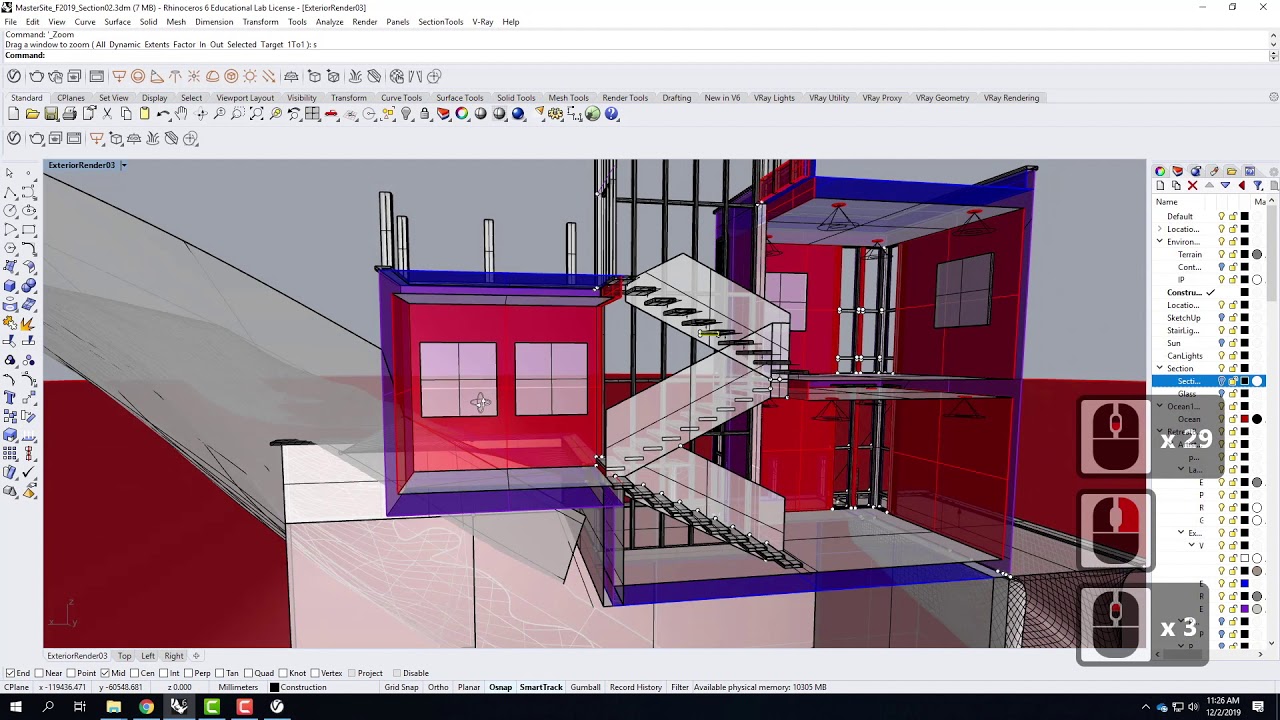
Task: Click the Undo arrow icon
Action: click(164, 114)
